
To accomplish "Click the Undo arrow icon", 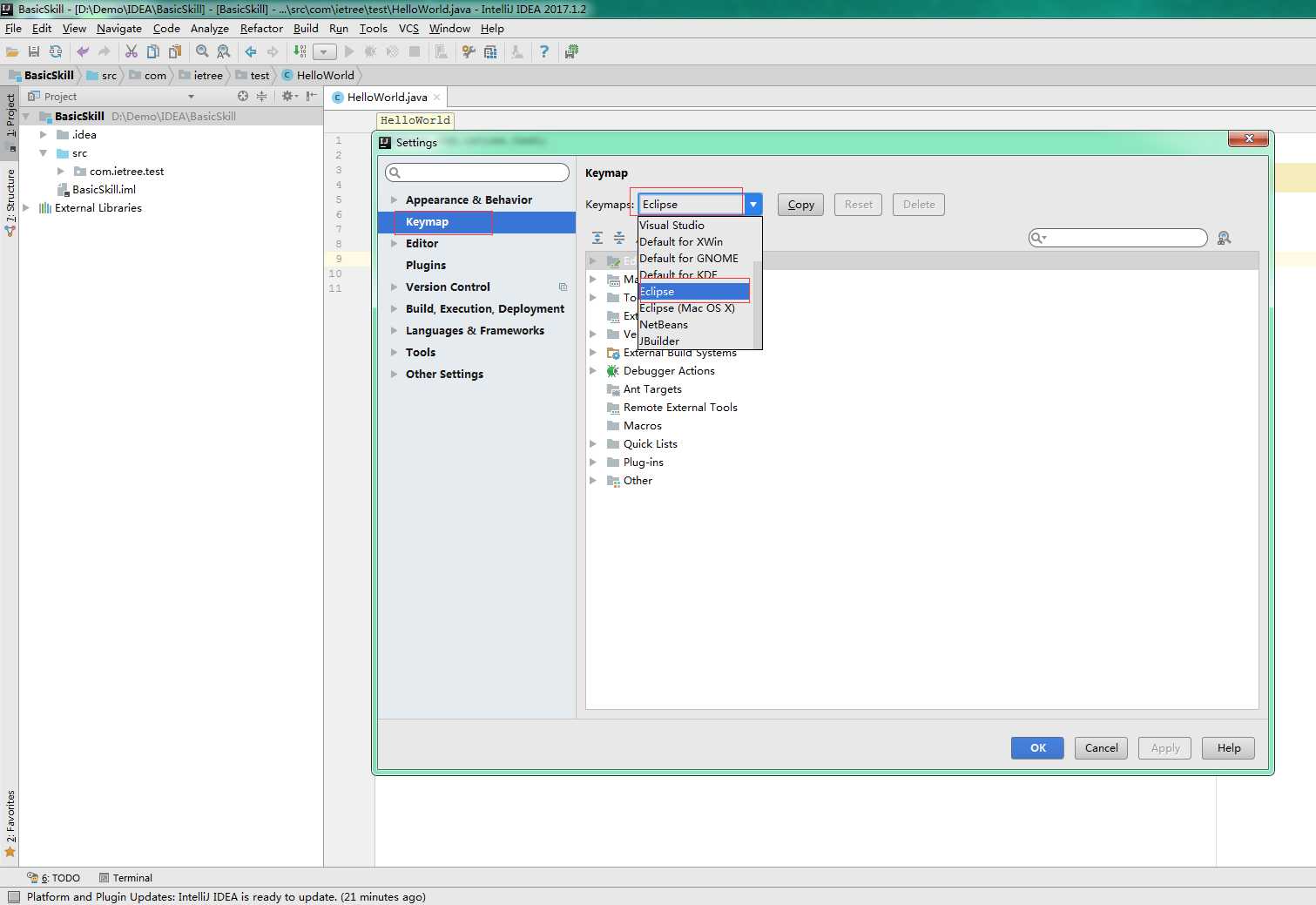I will coord(83,52).
